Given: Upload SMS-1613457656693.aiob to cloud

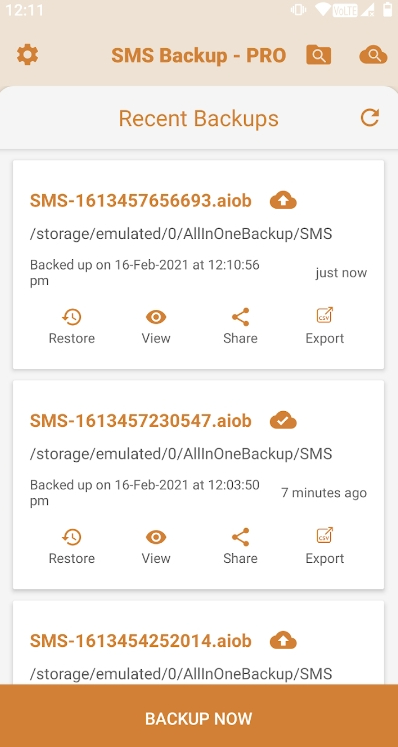Looking at the screenshot, I should coord(283,201).
